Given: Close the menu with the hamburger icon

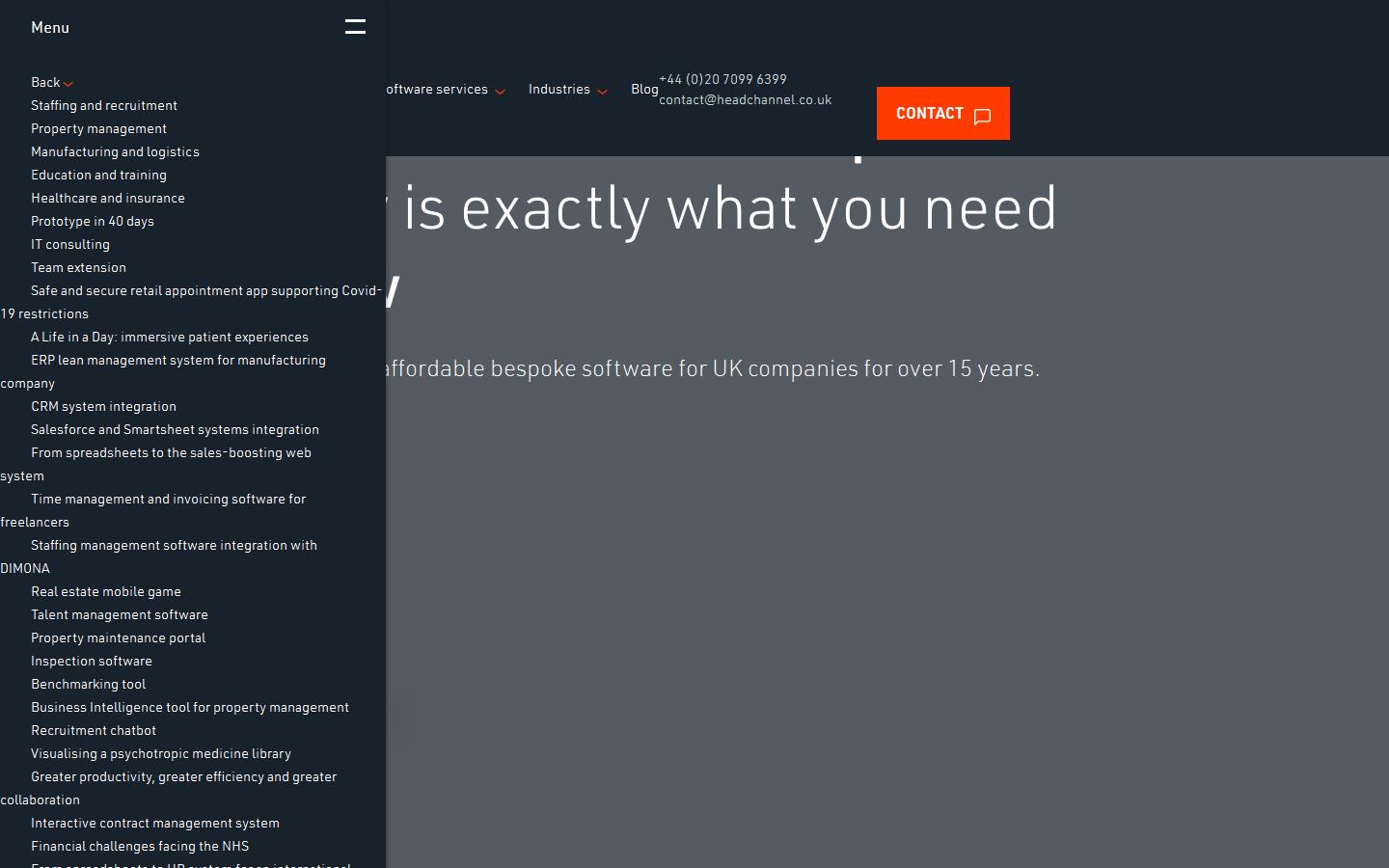Looking at the screenshot, I should click(355, 27).
